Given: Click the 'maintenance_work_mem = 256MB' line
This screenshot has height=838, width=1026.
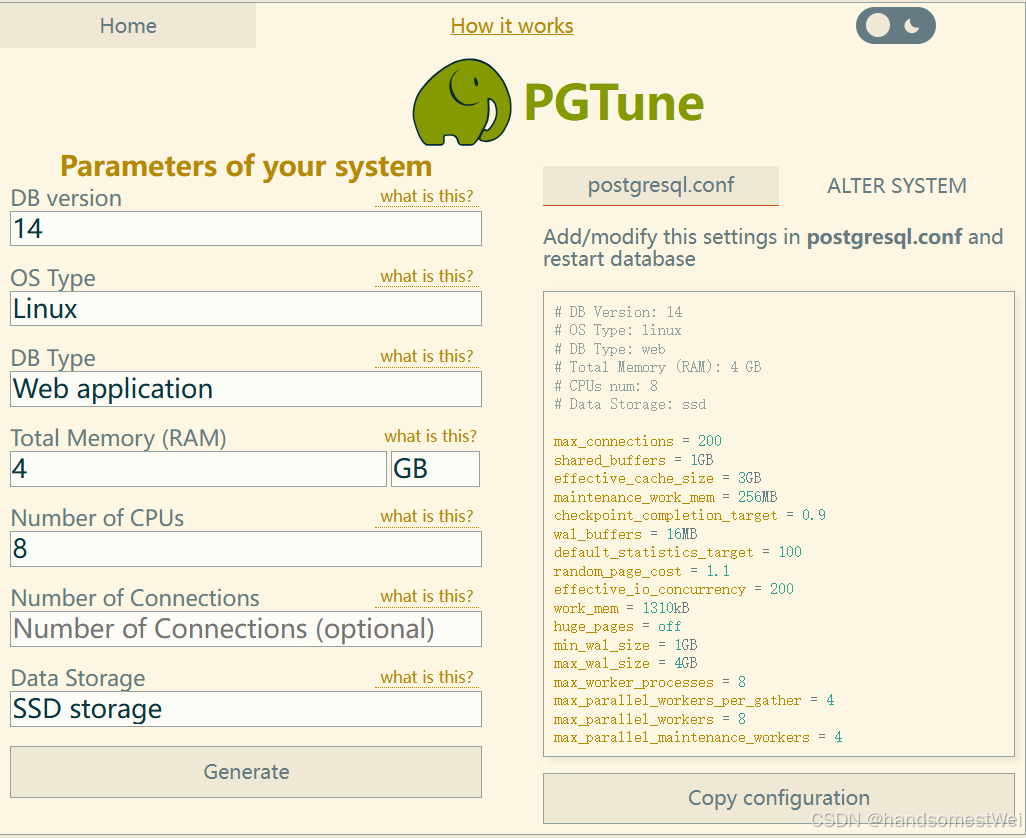Looking at the screenshot, I should click(x=665, y=497).
